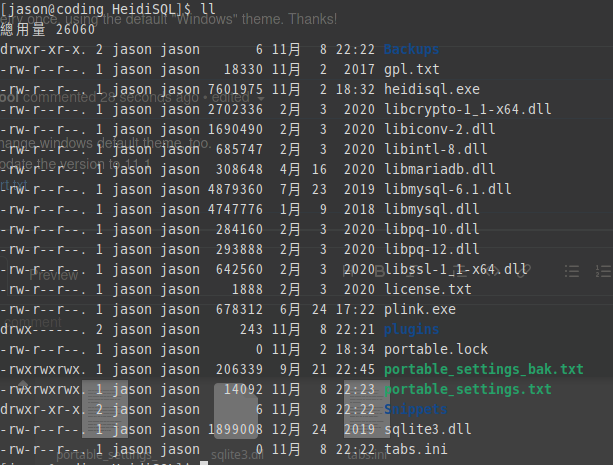The image size is (613, 465).
Task: Click the timestamp 17:22 on plink.exe row
Action: [x=355, y=309]
